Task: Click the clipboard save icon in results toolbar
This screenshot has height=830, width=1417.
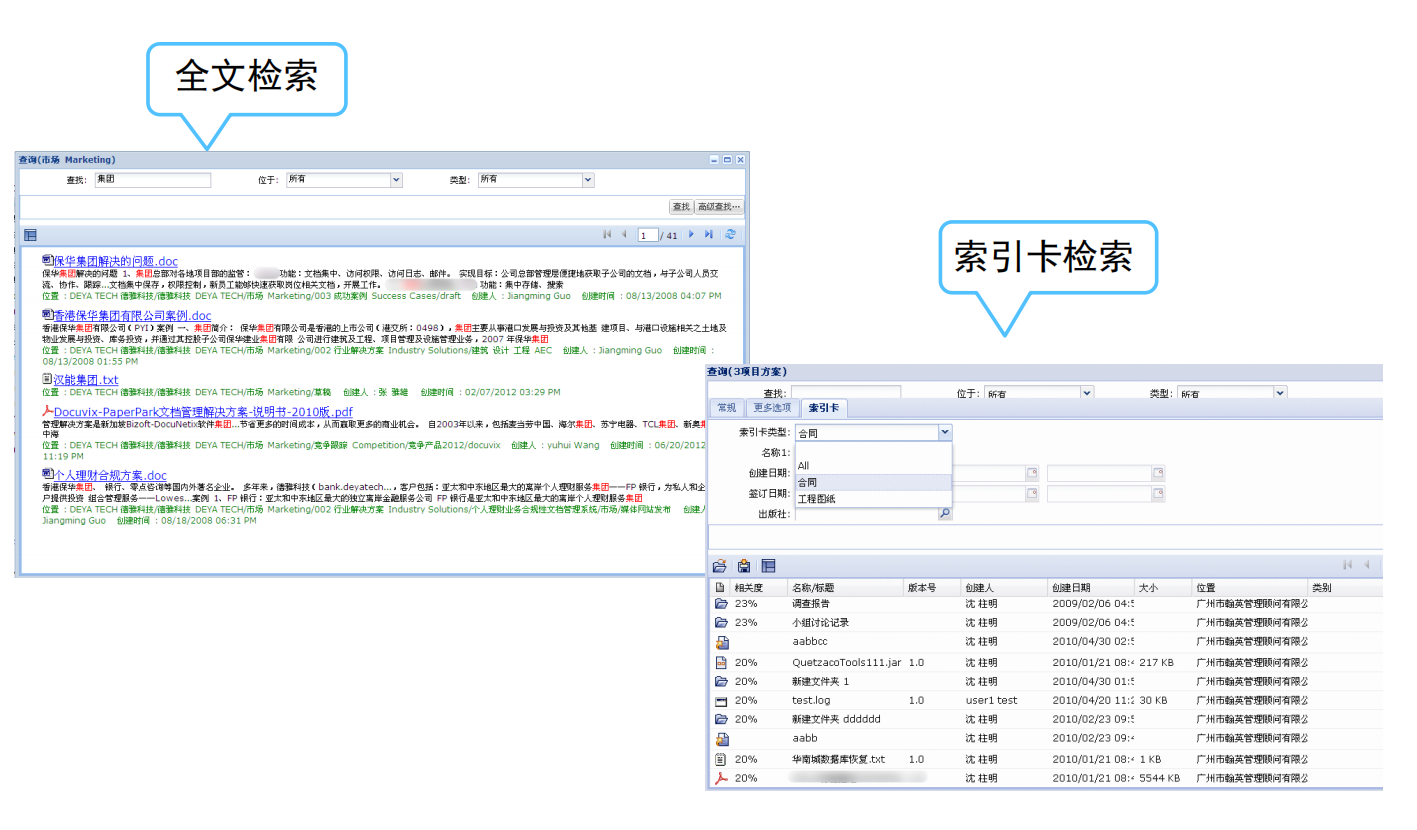Action: pyautogui.click(x=744, y=566)
